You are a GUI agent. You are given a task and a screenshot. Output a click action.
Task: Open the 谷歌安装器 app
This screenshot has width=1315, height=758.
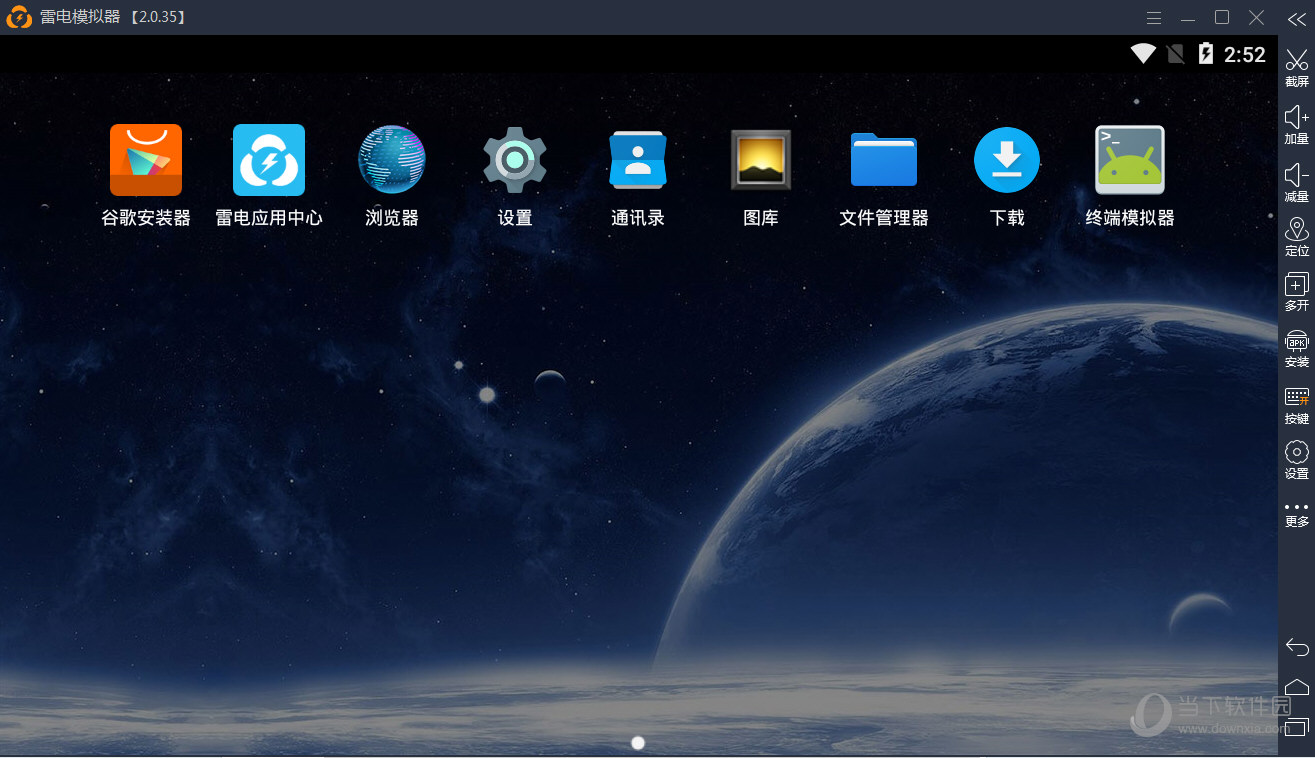(x=146, y=160)
